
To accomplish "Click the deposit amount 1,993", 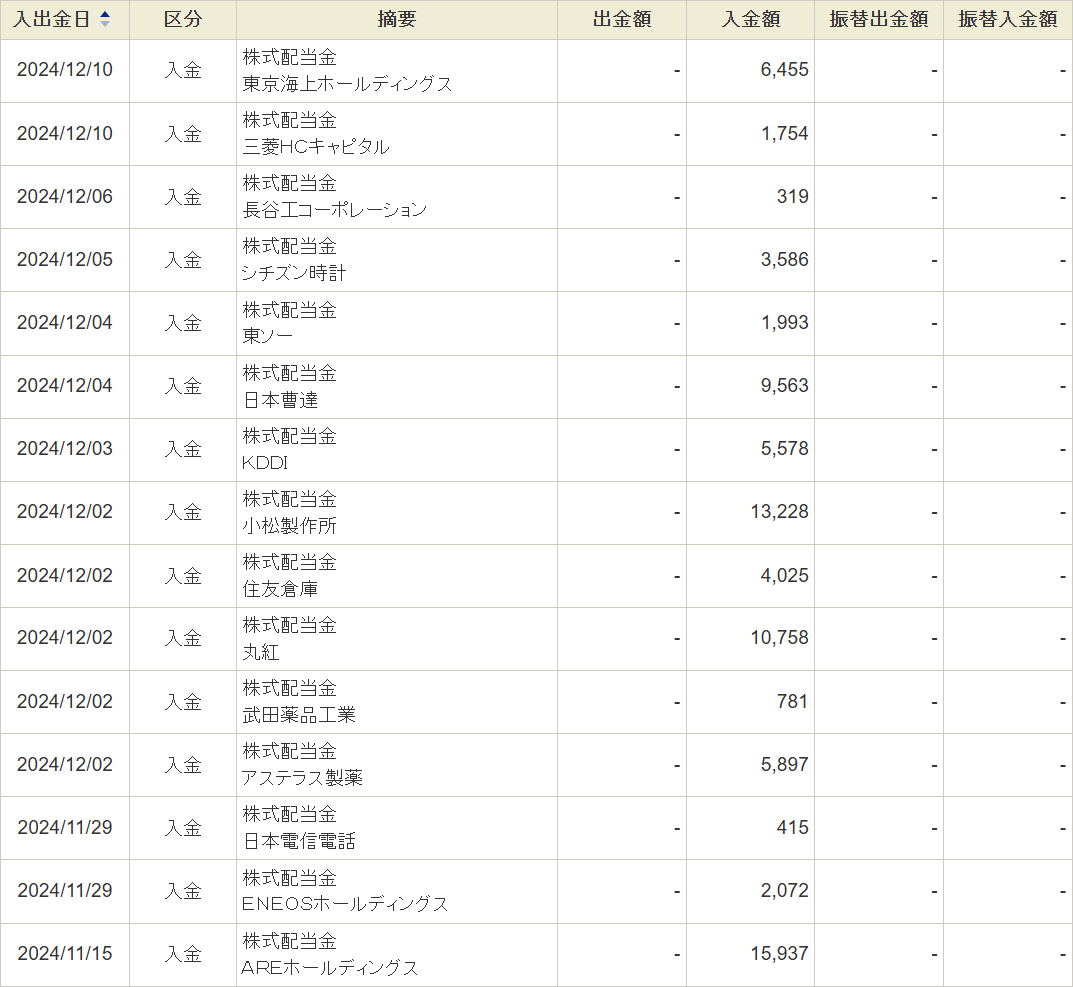I will [784, 322].
